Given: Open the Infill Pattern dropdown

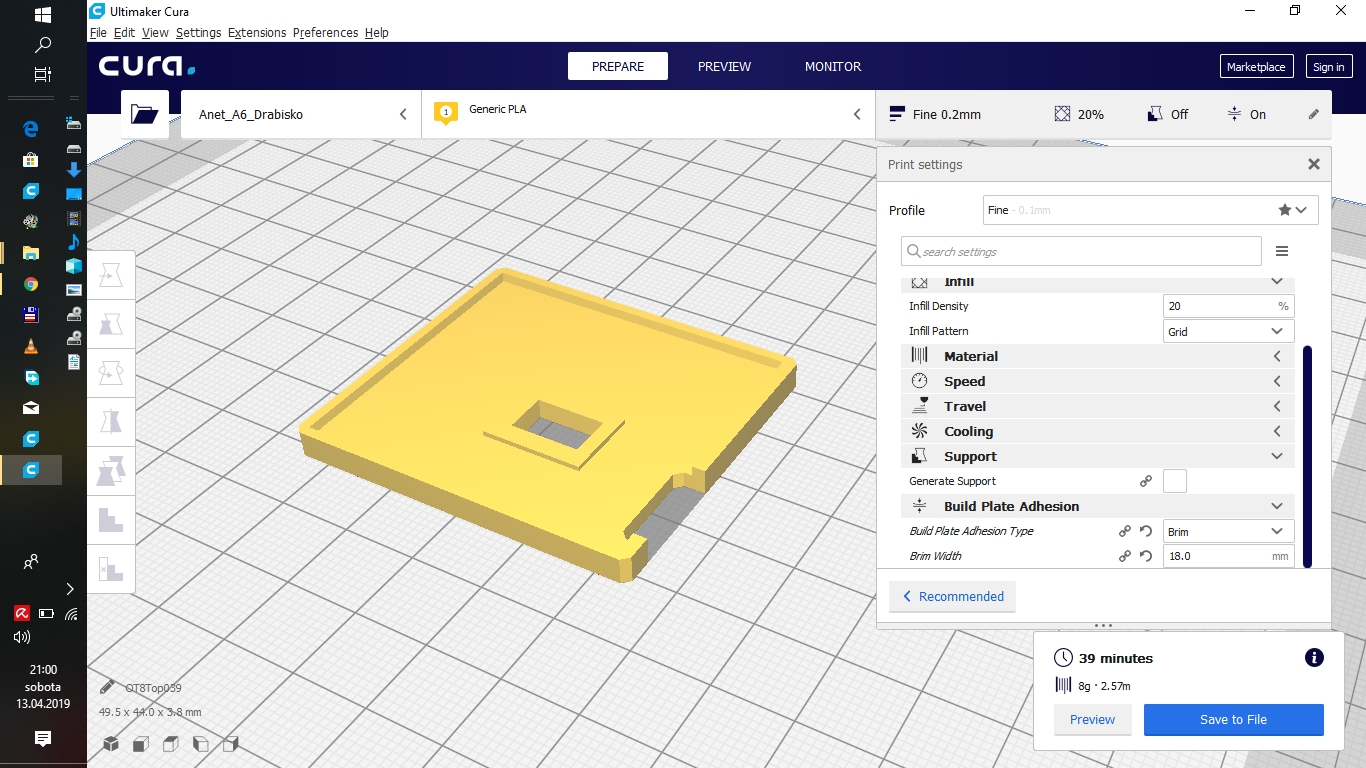Looking at the screenshot, I should 1228,331.
